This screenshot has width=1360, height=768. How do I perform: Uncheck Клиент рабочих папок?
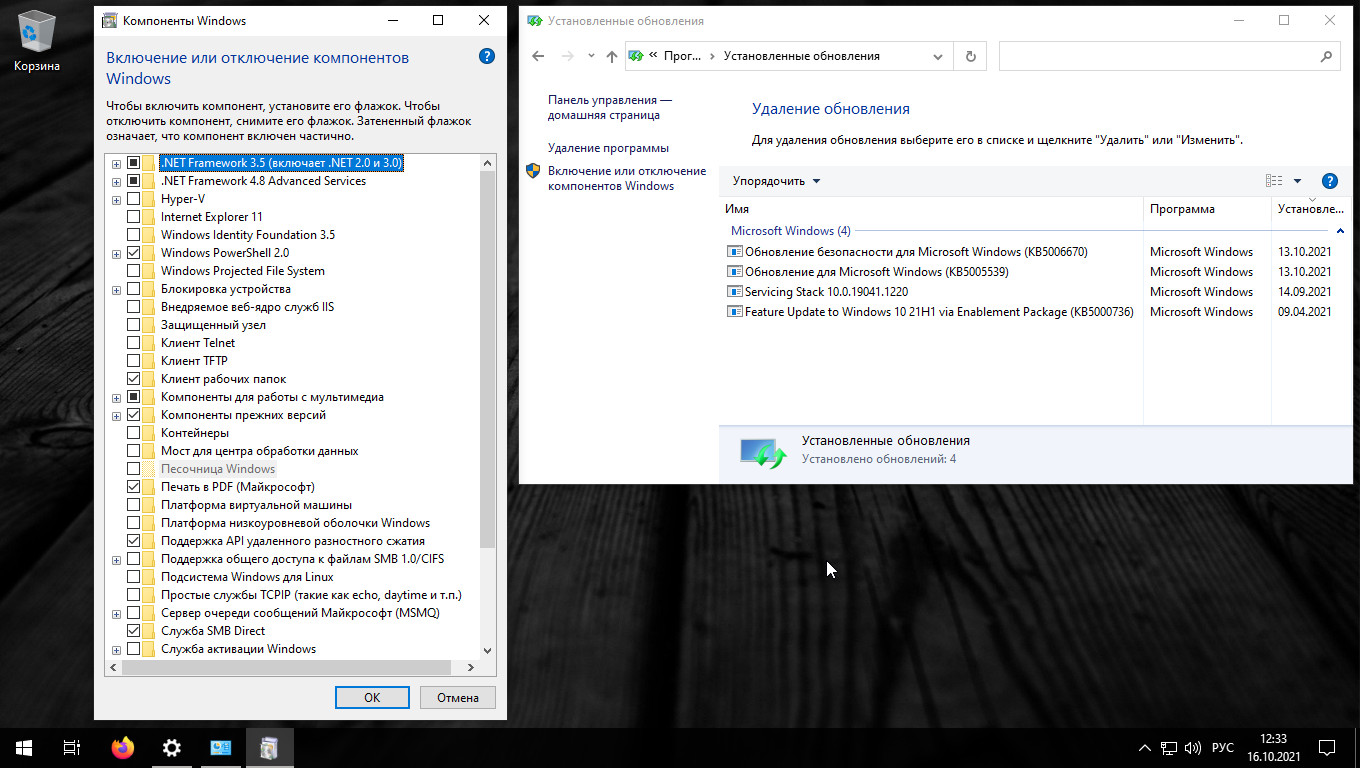133,379
